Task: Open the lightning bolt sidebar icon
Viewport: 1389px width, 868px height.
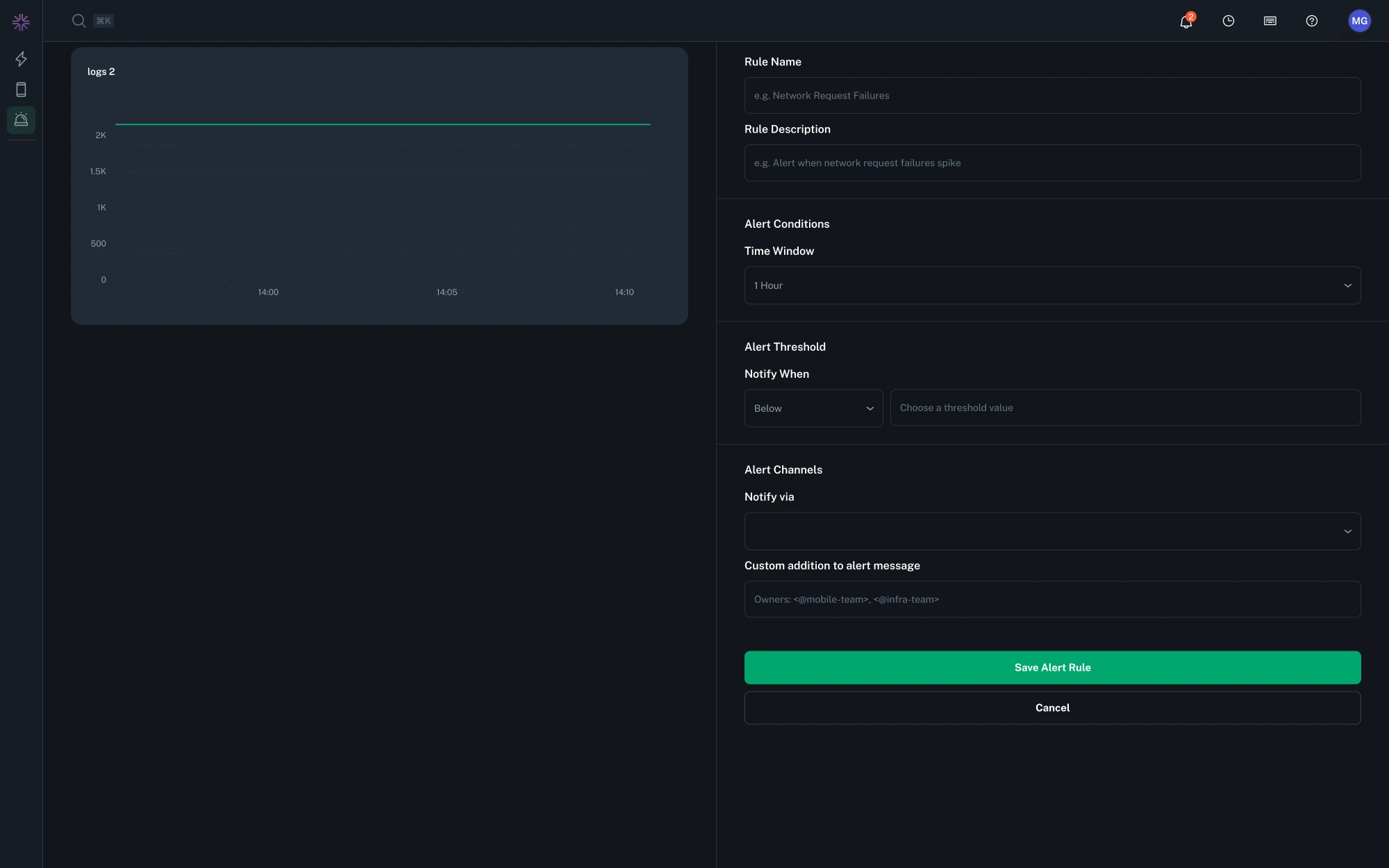Action: click(x=21, y=59)
